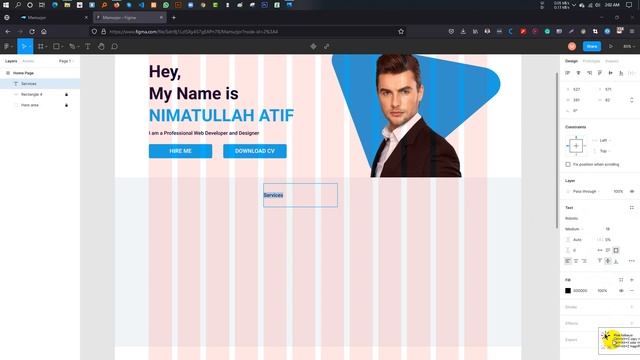Open the Page 1 dropdown
This screenshot has width=640, height=360.
pos(66,61)
